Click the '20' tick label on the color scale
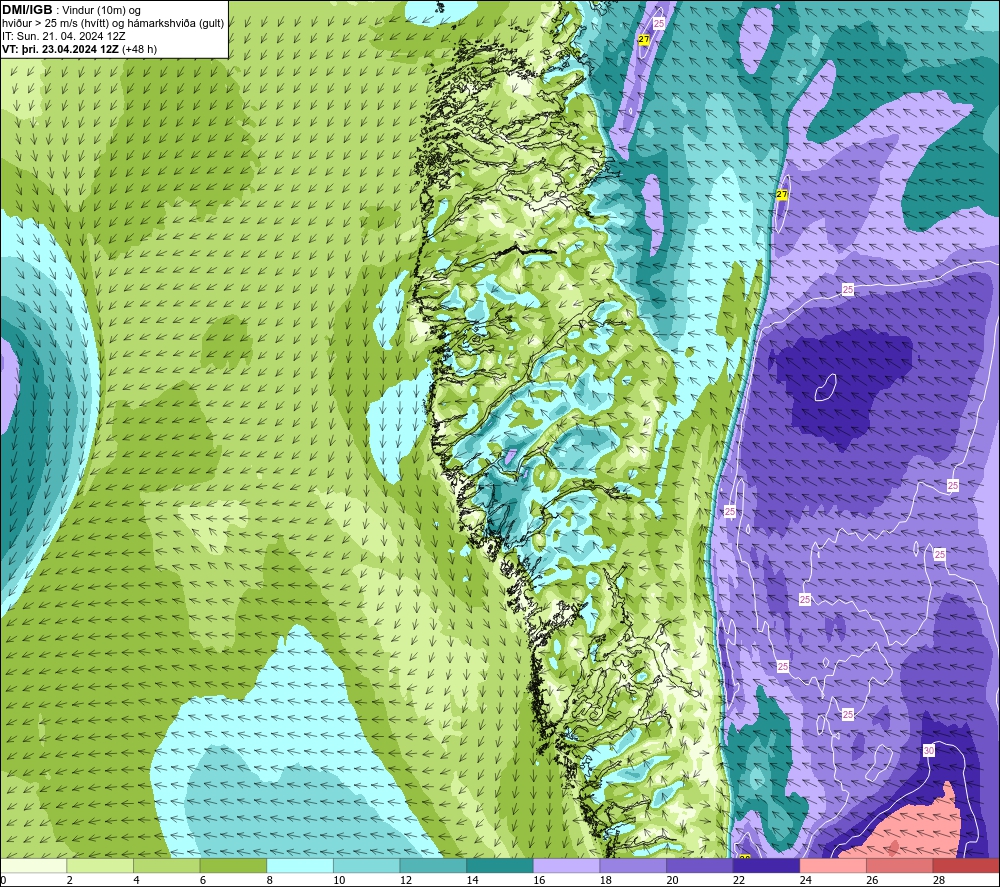Viewport: 1000px width, 887px height. click(672, 881)
